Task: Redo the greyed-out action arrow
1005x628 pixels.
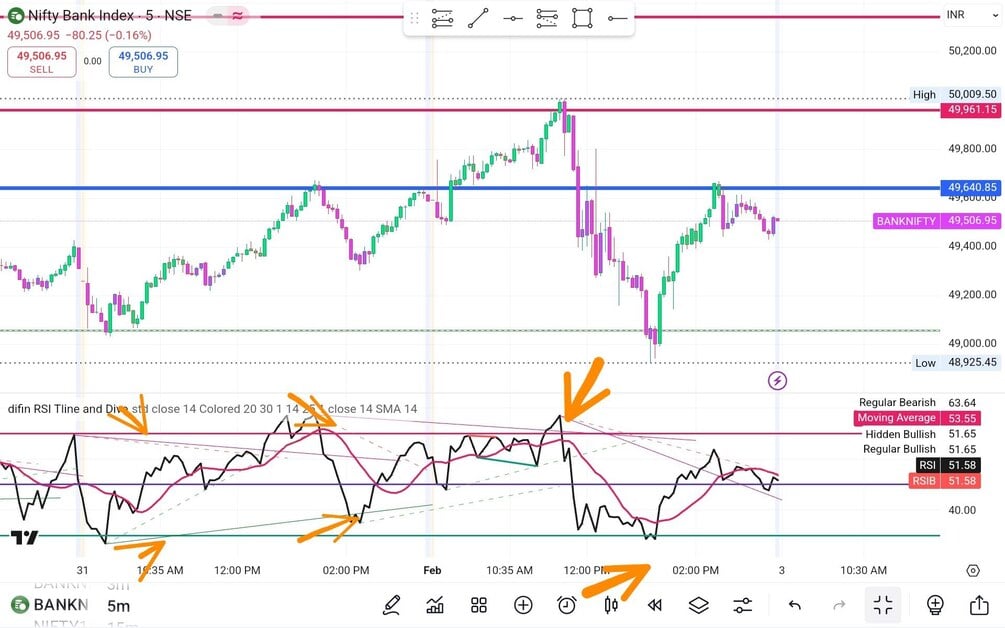Action: pyautogui.click(x=838, y=605)
